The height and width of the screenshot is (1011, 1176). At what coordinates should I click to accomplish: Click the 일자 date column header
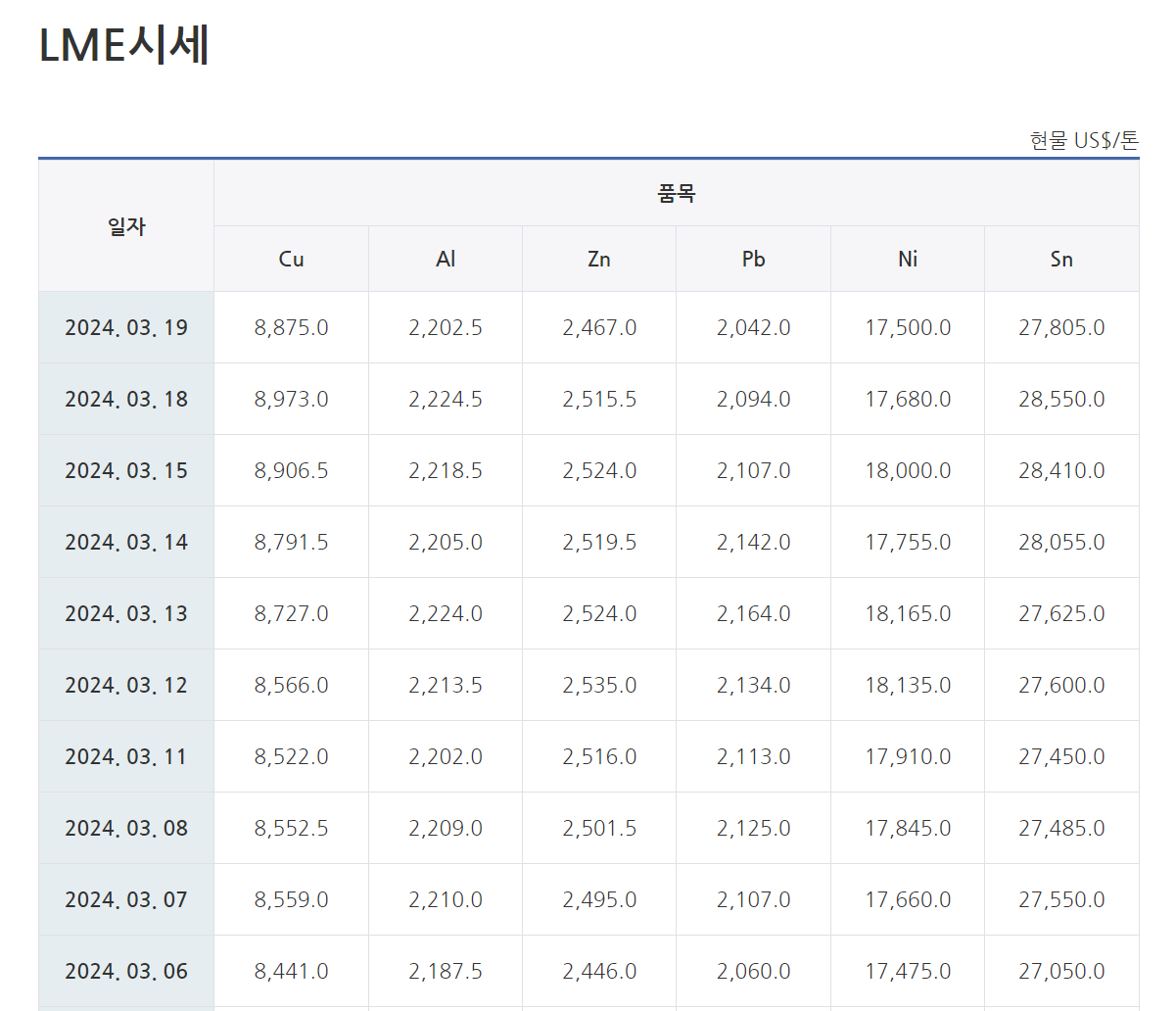pyautogui.click(x=126, y=226)
